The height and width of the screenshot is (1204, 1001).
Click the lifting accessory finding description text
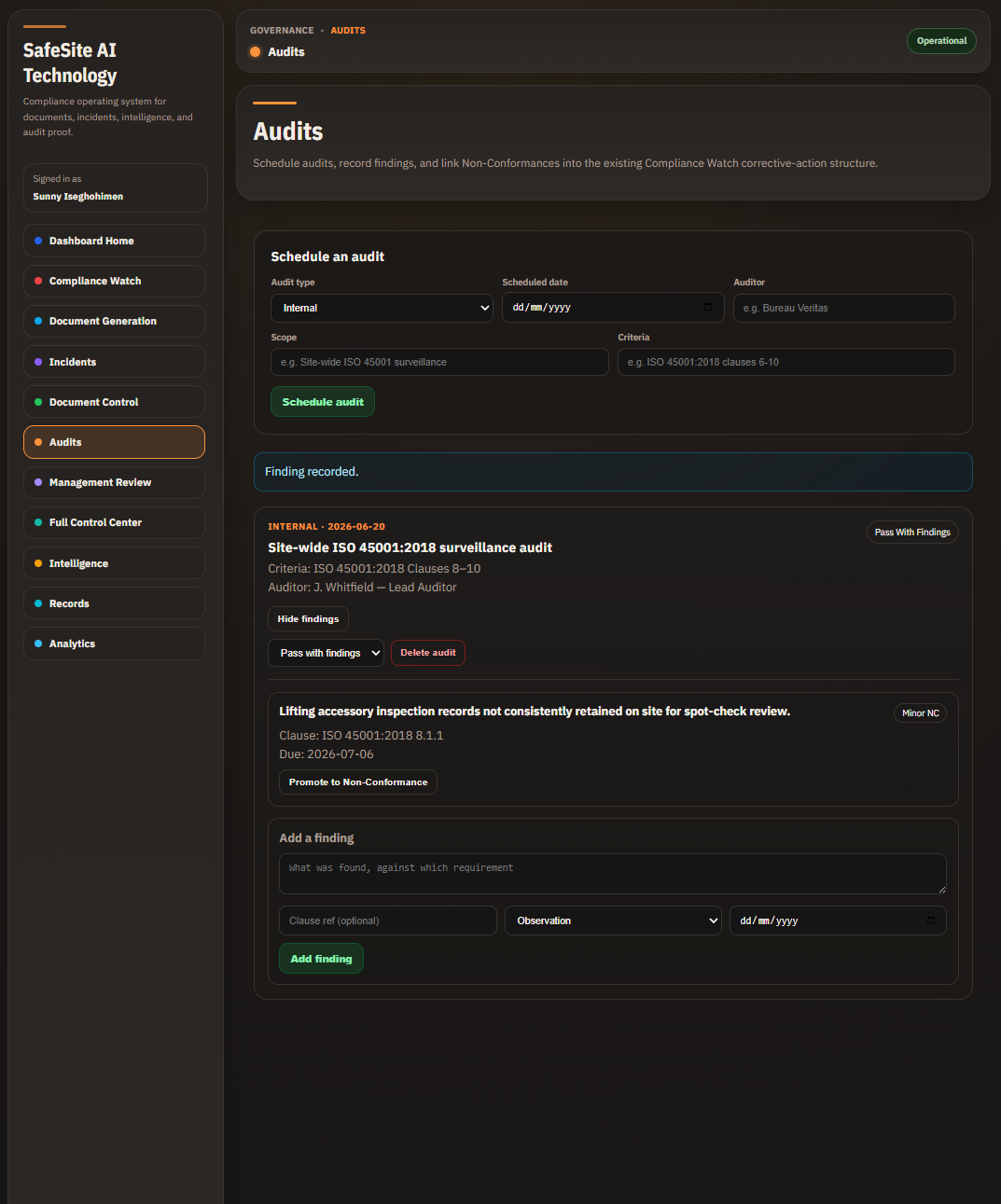click(x=535, y=712)
